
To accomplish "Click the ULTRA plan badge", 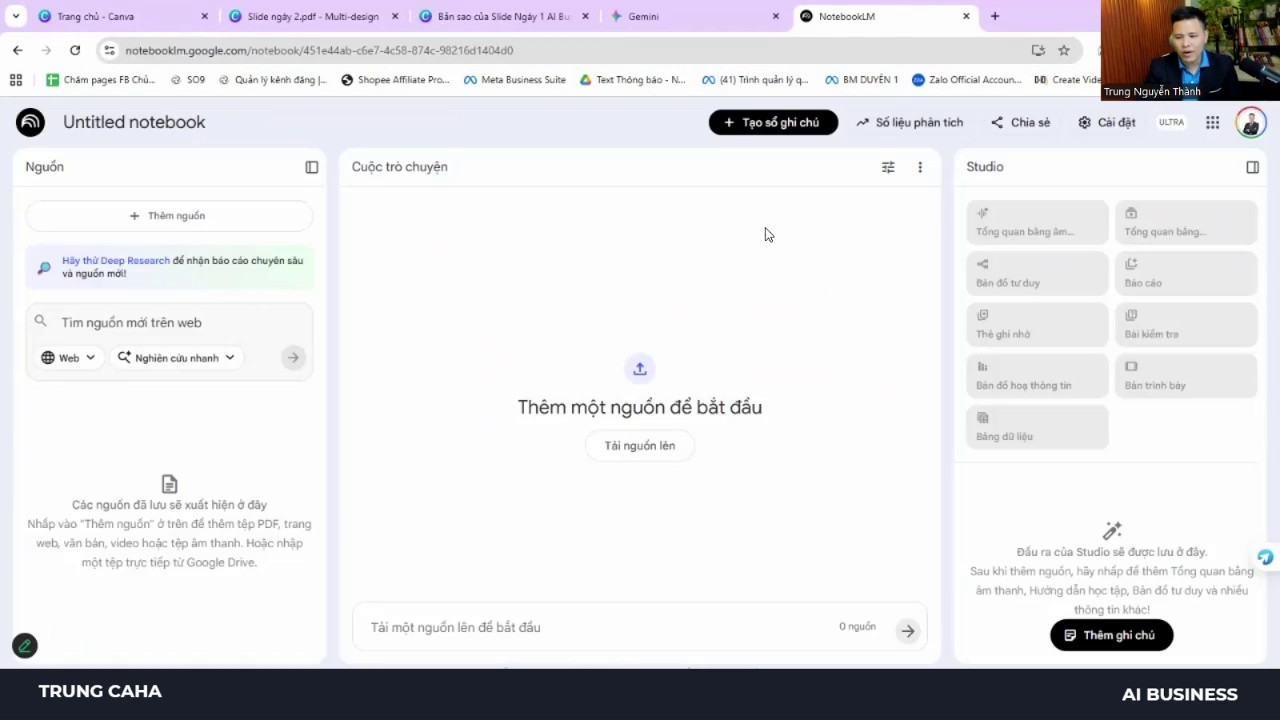I will [1171, 122].
